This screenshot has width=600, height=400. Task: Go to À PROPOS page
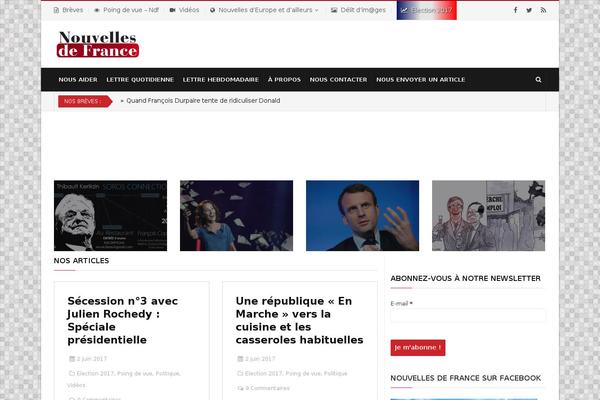coord(284,80)
